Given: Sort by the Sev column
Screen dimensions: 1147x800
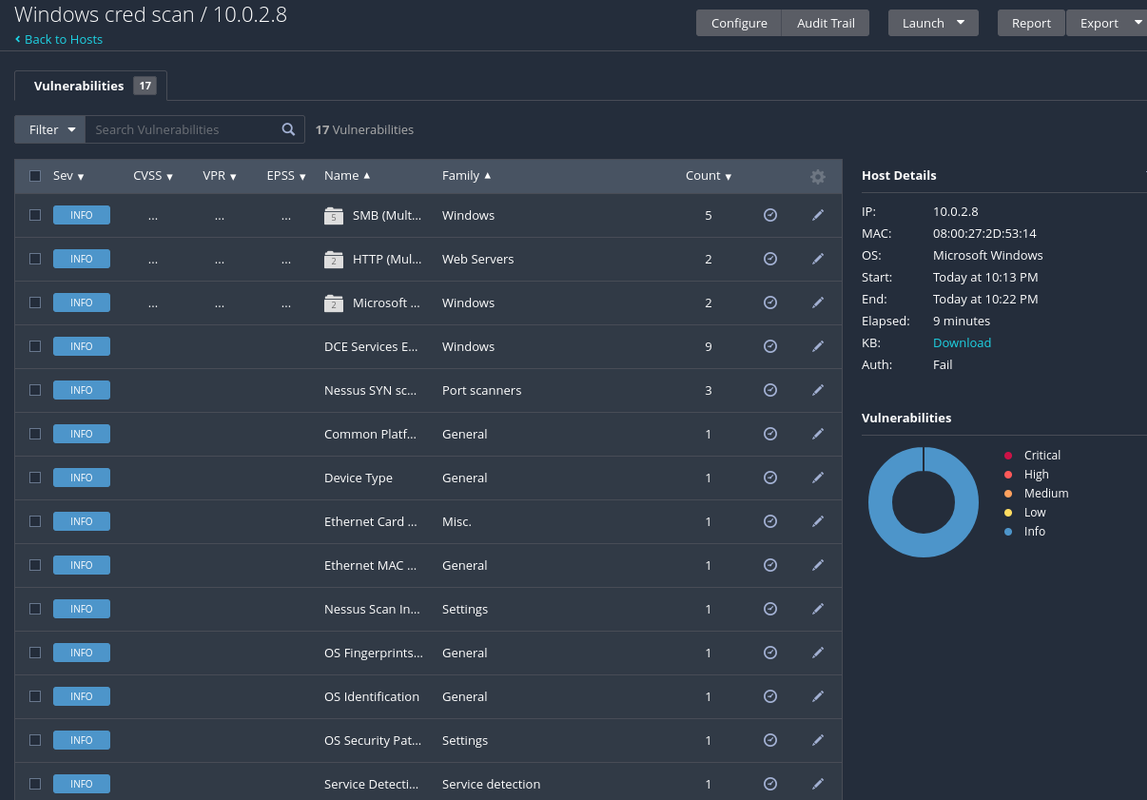Looking at the screenshot, I should (x=68, y=176).
